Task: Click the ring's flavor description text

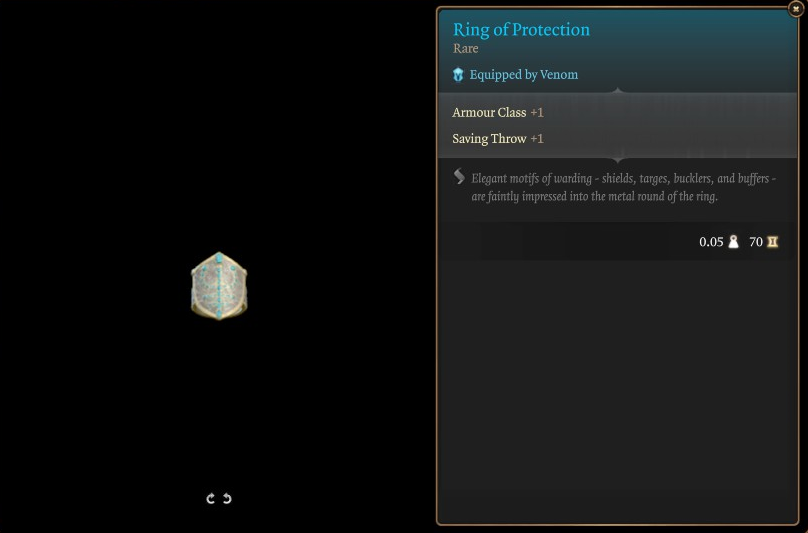Action: (x=623, y=187)
